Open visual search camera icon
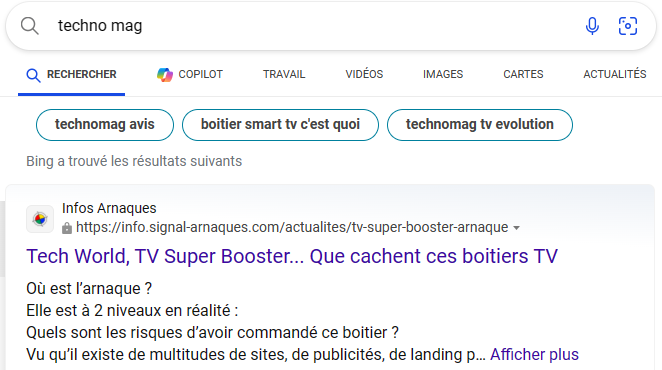Image resolution: width=662 pixels, height=370 pixels. pos(628,26)
